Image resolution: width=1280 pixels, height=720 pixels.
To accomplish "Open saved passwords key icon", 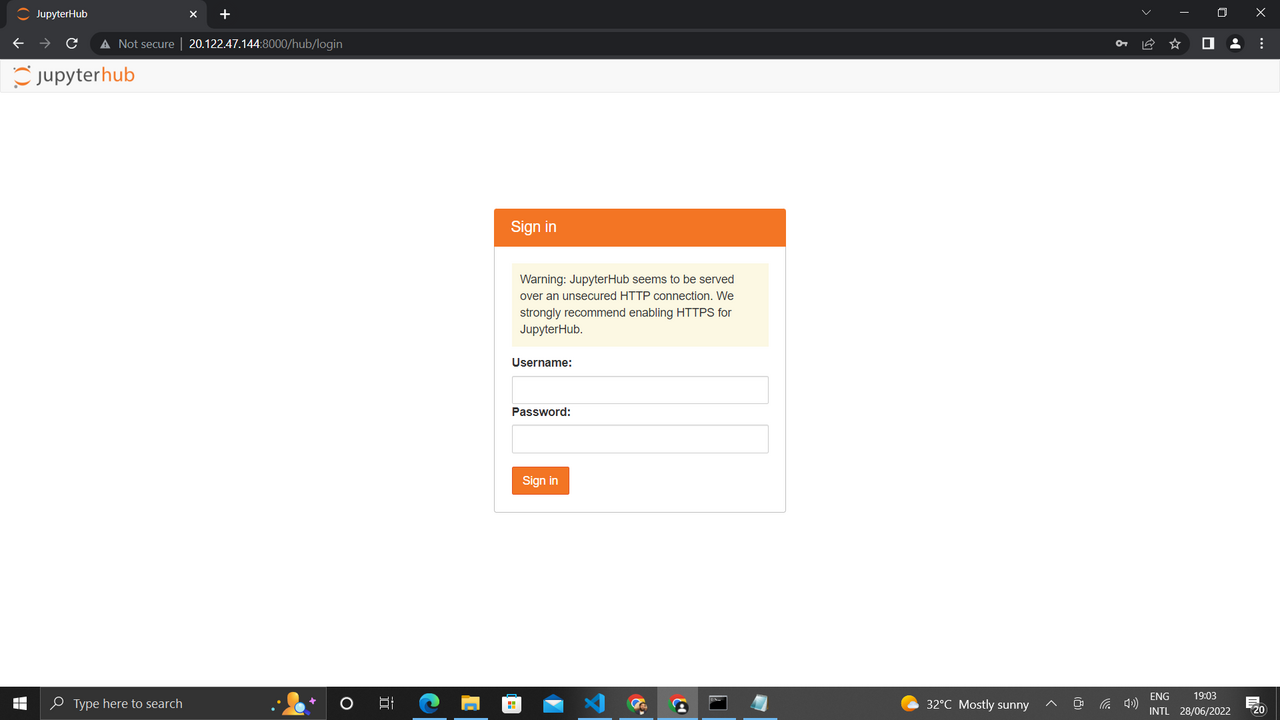I will coord(1122,44).
